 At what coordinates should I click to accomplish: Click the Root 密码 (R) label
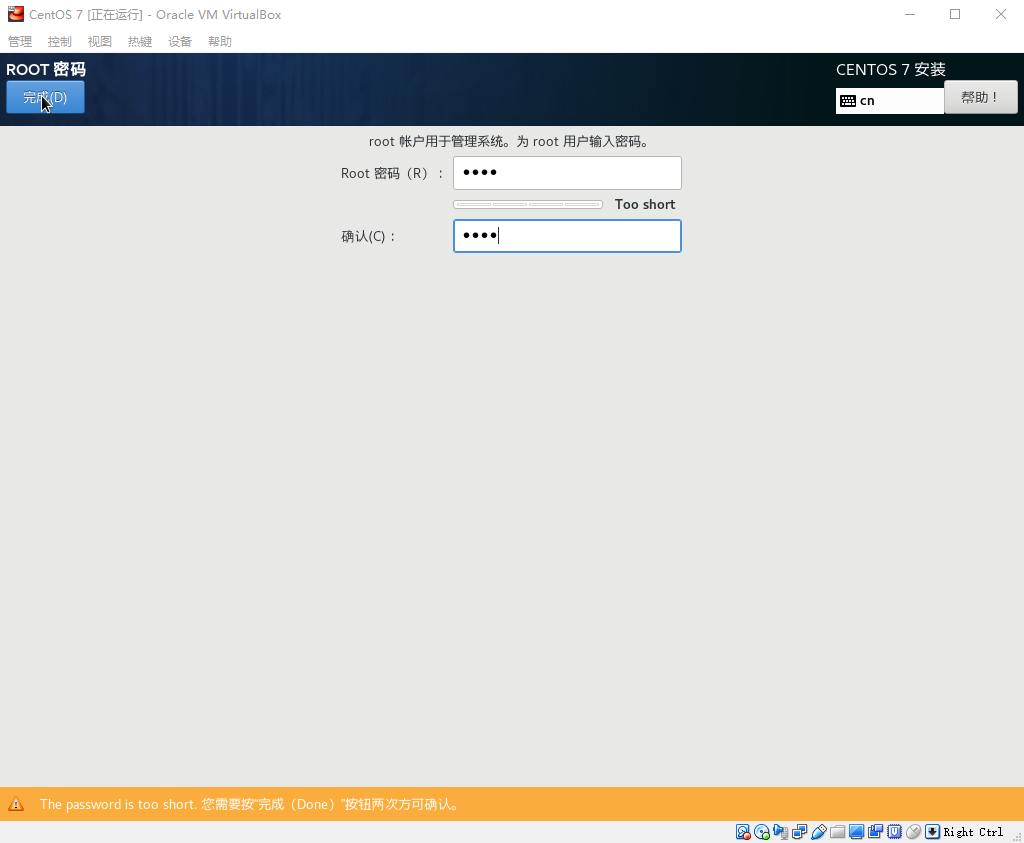391,173
